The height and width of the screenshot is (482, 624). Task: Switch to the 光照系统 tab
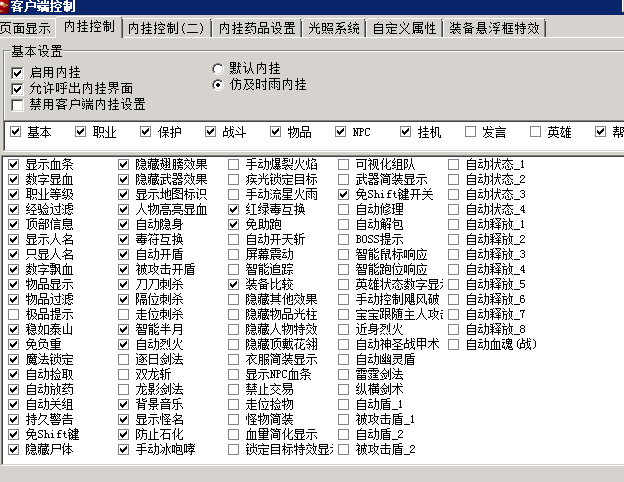pos(334,28)
